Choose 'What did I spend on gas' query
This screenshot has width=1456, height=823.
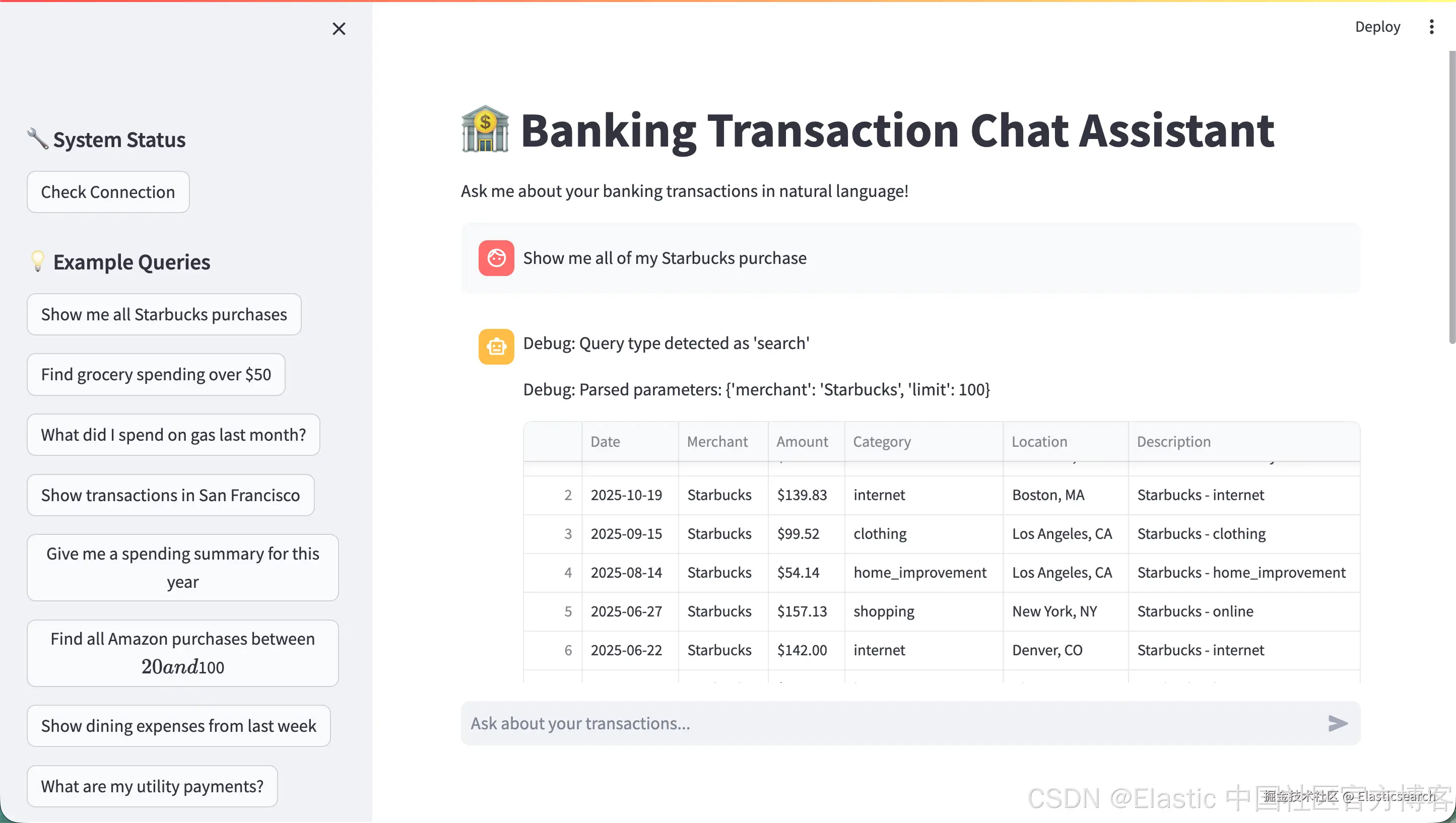pyautogui.click(x=173, y=435)
